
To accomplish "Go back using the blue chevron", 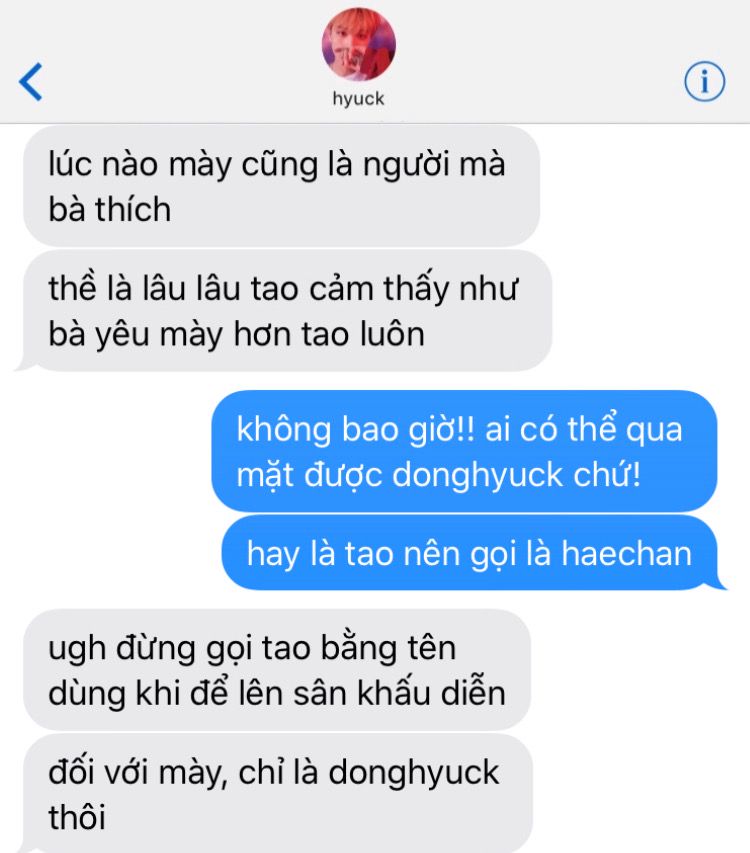I will click(x=30, y=82).
